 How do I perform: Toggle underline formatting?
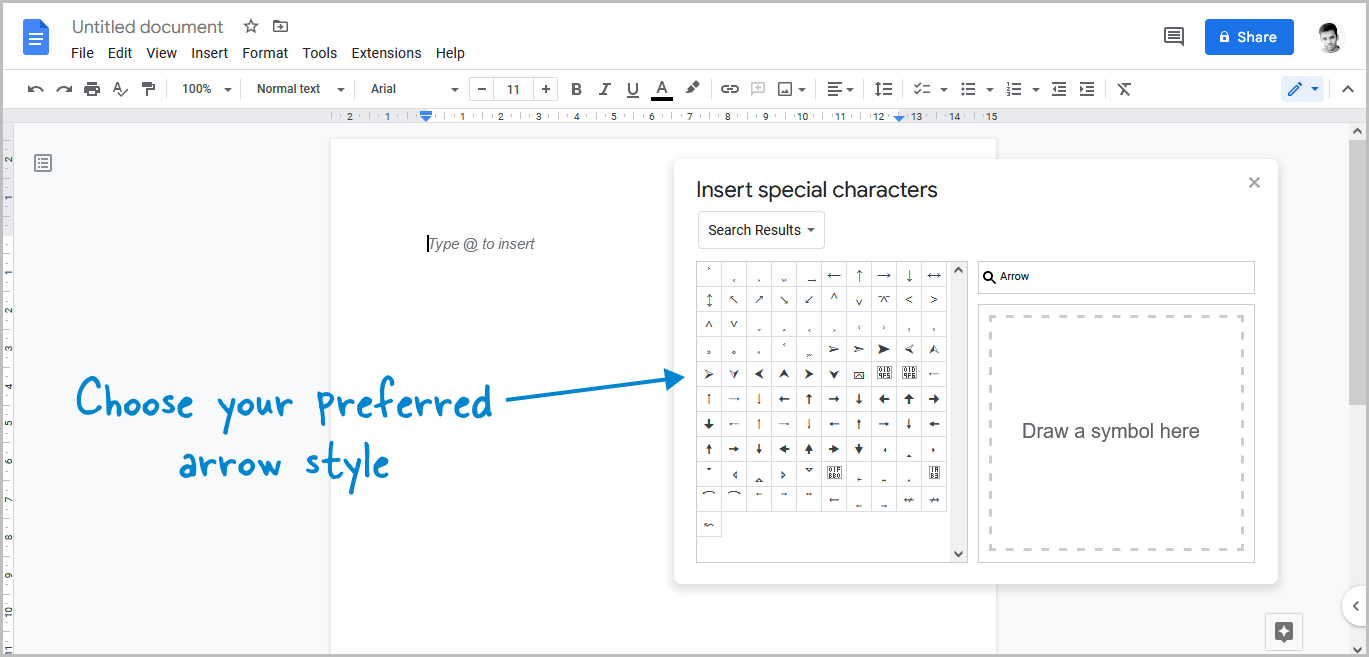(x=632, y=88)
